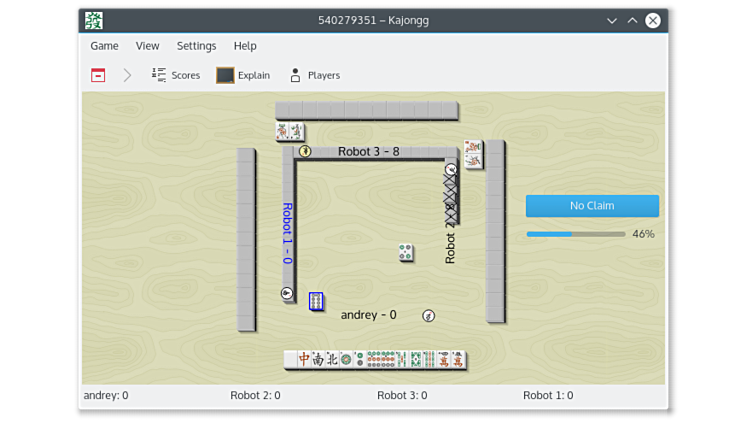Click the grayed play arrow icon

tap(127, 75)
